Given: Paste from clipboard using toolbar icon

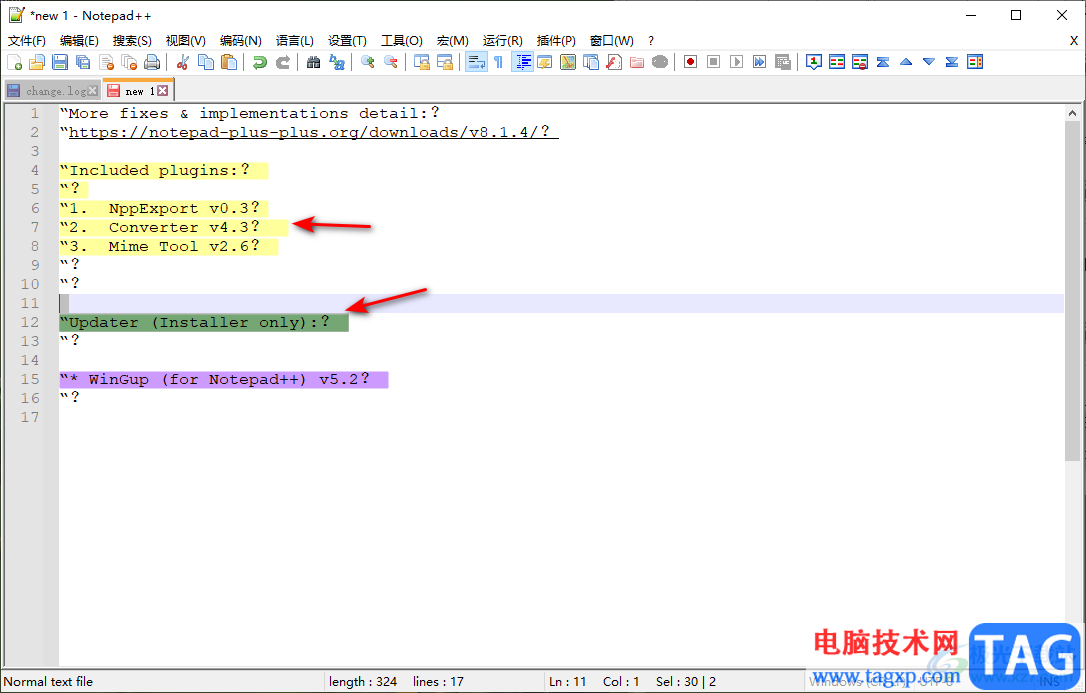Looking at the screenshot, I should pyautogui.click(x=229, y=62).
